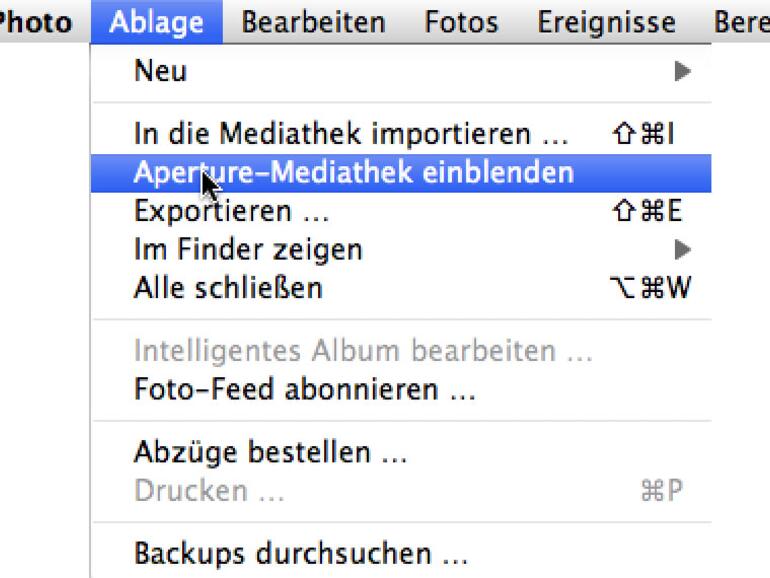Open the Fotos menu

pos(461,21)
